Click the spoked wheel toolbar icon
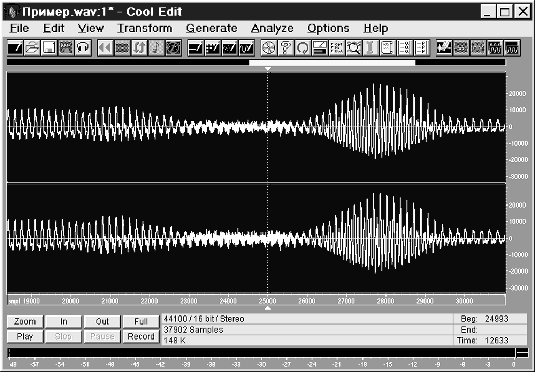Viewport: 535px width, 372px height. (x=269, y=48)
